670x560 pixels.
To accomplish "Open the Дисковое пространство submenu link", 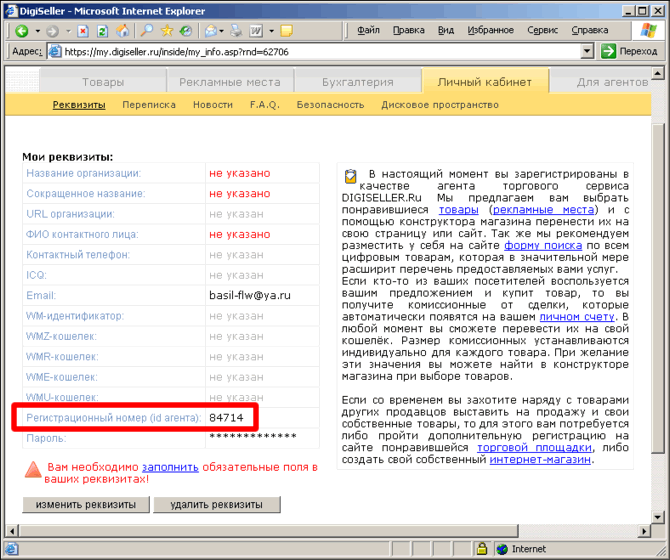I will pos(440,105).
